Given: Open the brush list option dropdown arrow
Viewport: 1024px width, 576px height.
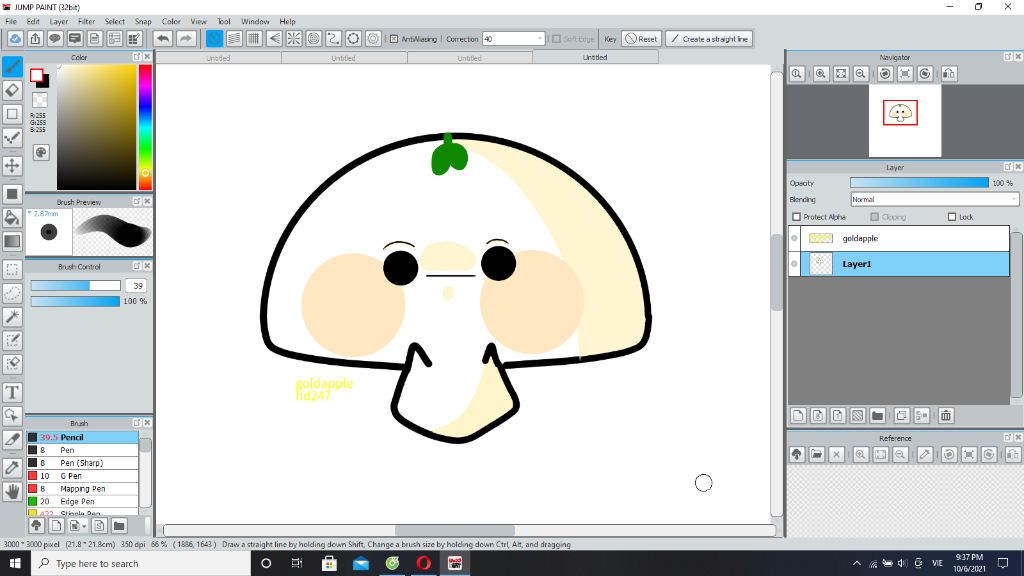Looking at the screenshot, I should point(84,526).
